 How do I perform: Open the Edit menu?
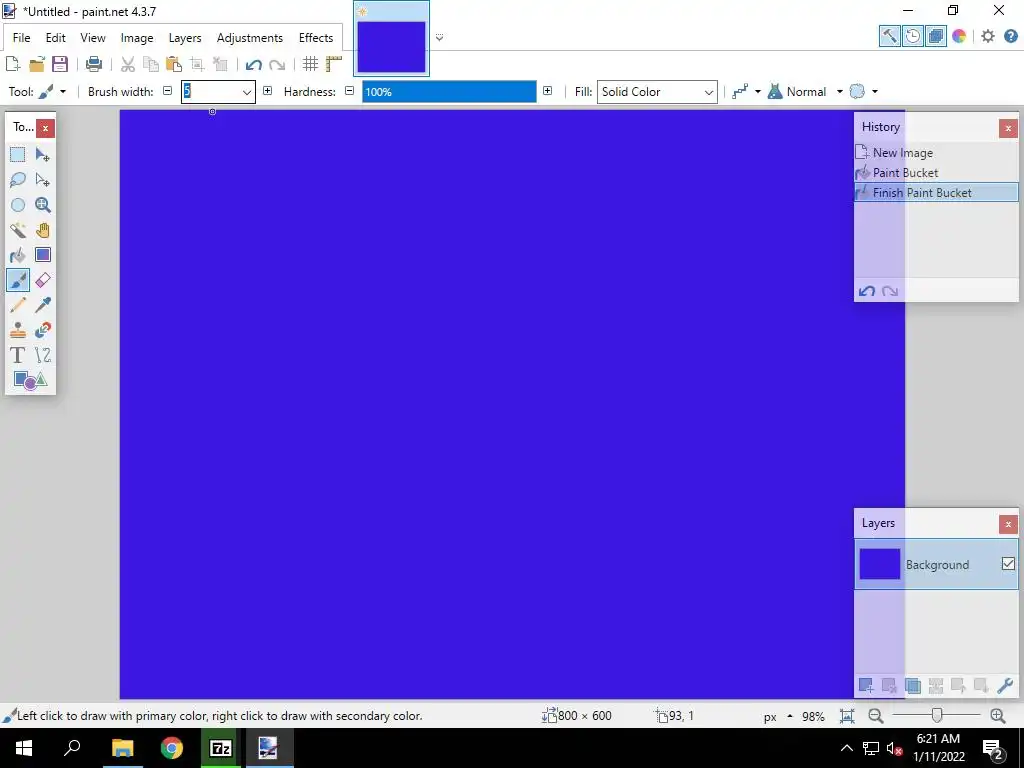(56, 38)
